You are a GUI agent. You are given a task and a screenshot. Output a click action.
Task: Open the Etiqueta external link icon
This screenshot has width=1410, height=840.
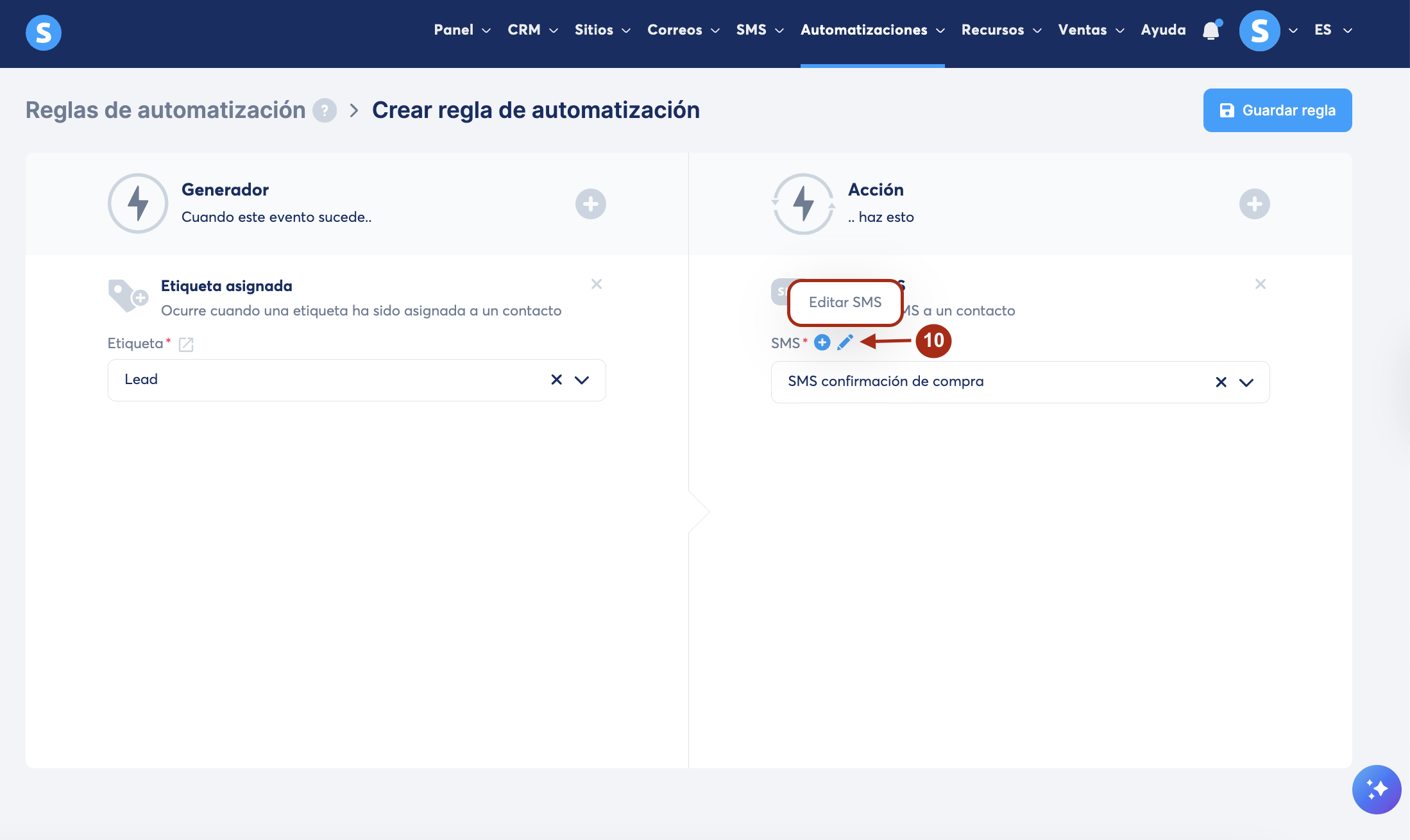click(186, 344)
